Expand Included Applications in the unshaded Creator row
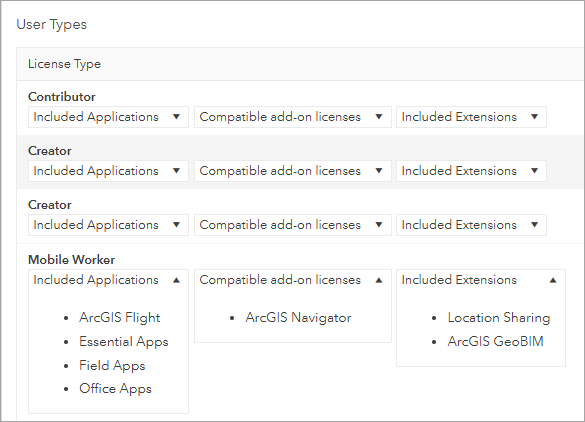This screenshot has height=422, width=585. [108, 225]
